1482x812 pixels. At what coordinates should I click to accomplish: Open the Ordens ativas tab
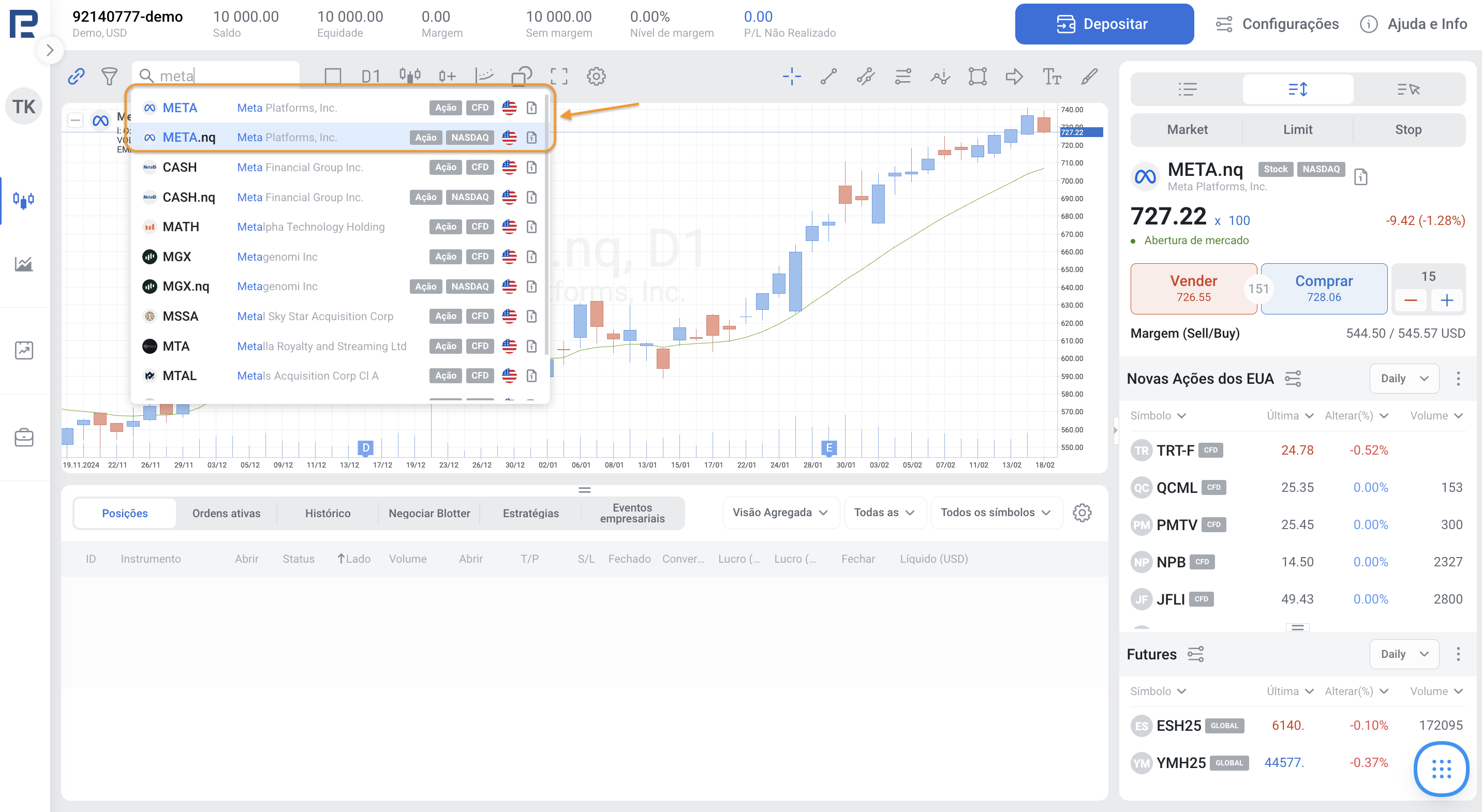[226, 513]
